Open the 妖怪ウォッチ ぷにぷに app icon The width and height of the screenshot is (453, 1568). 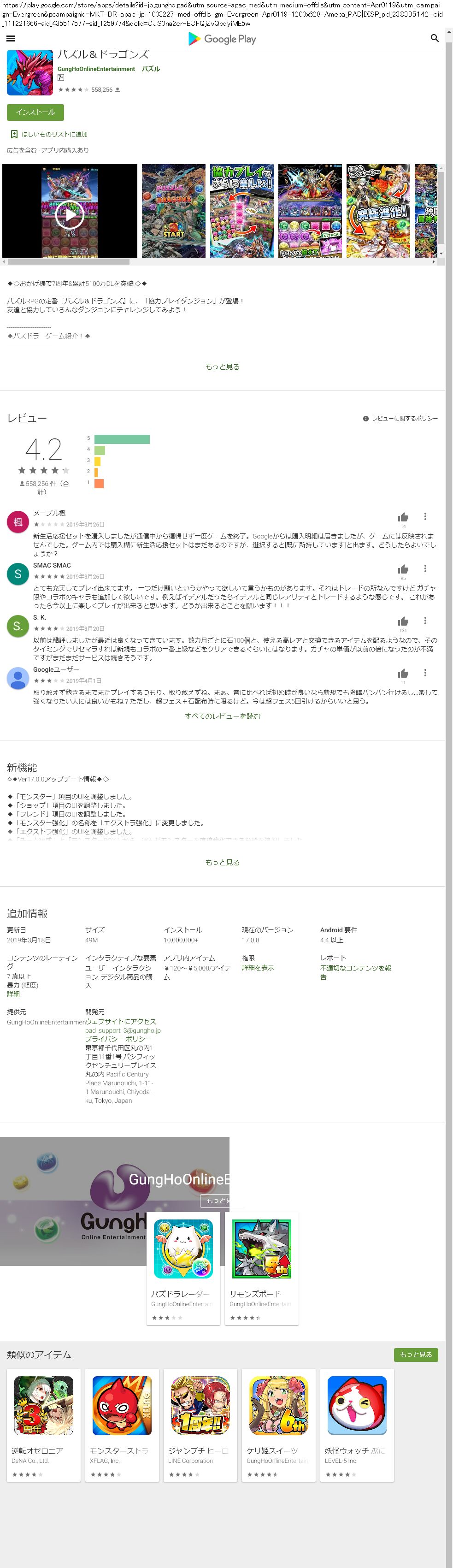(x=357, y=1405)
